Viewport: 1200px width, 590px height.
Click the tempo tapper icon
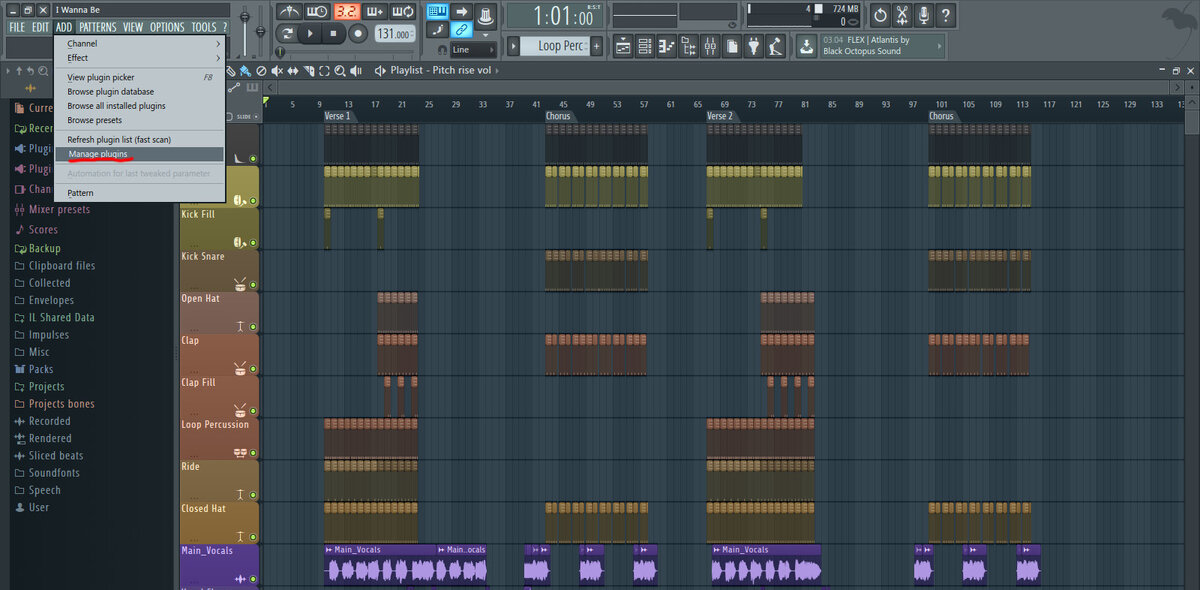tap(775, 46)
